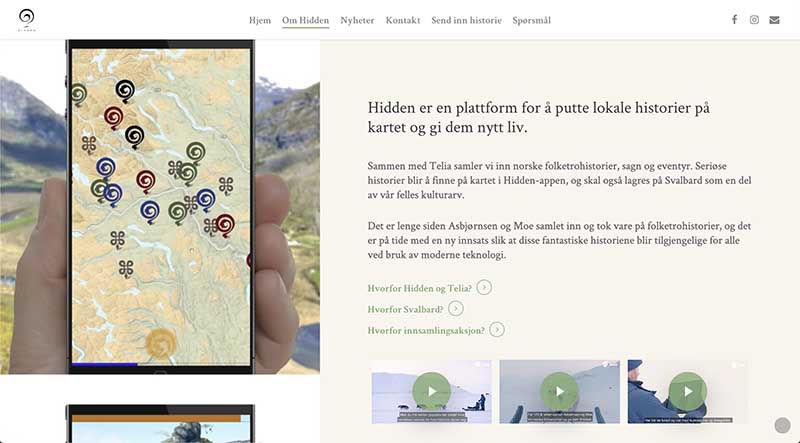Open Nyheter menu item
The height and width of the screenshot is (443, 800).
click(x=357, y=20)
